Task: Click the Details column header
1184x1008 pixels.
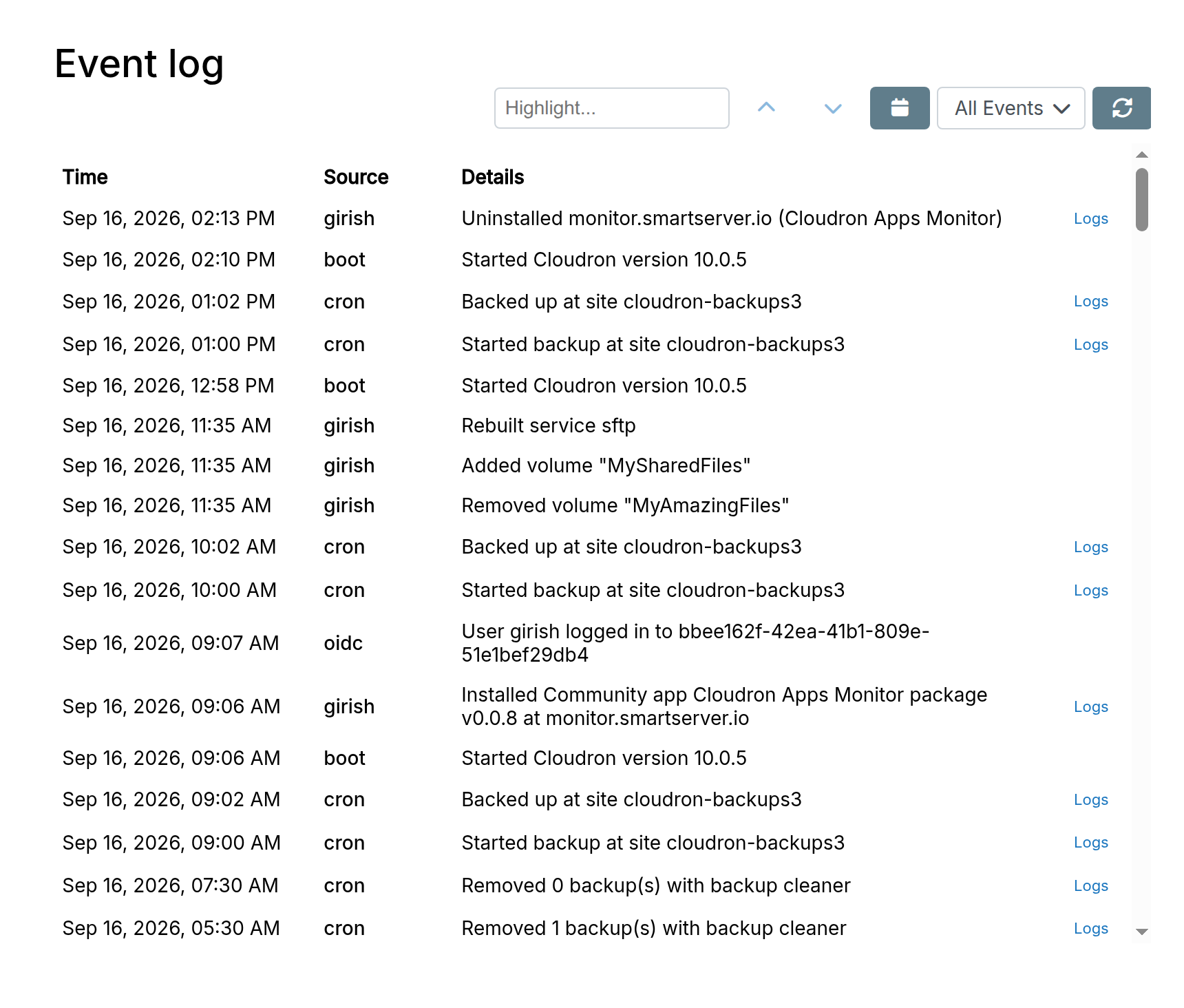Action: point(492,177)
